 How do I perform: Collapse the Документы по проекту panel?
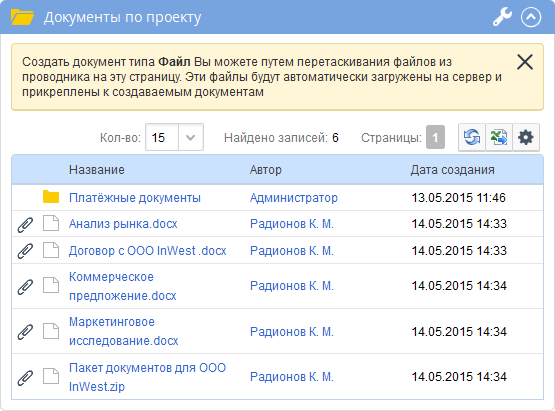click(x=531, y=17)
